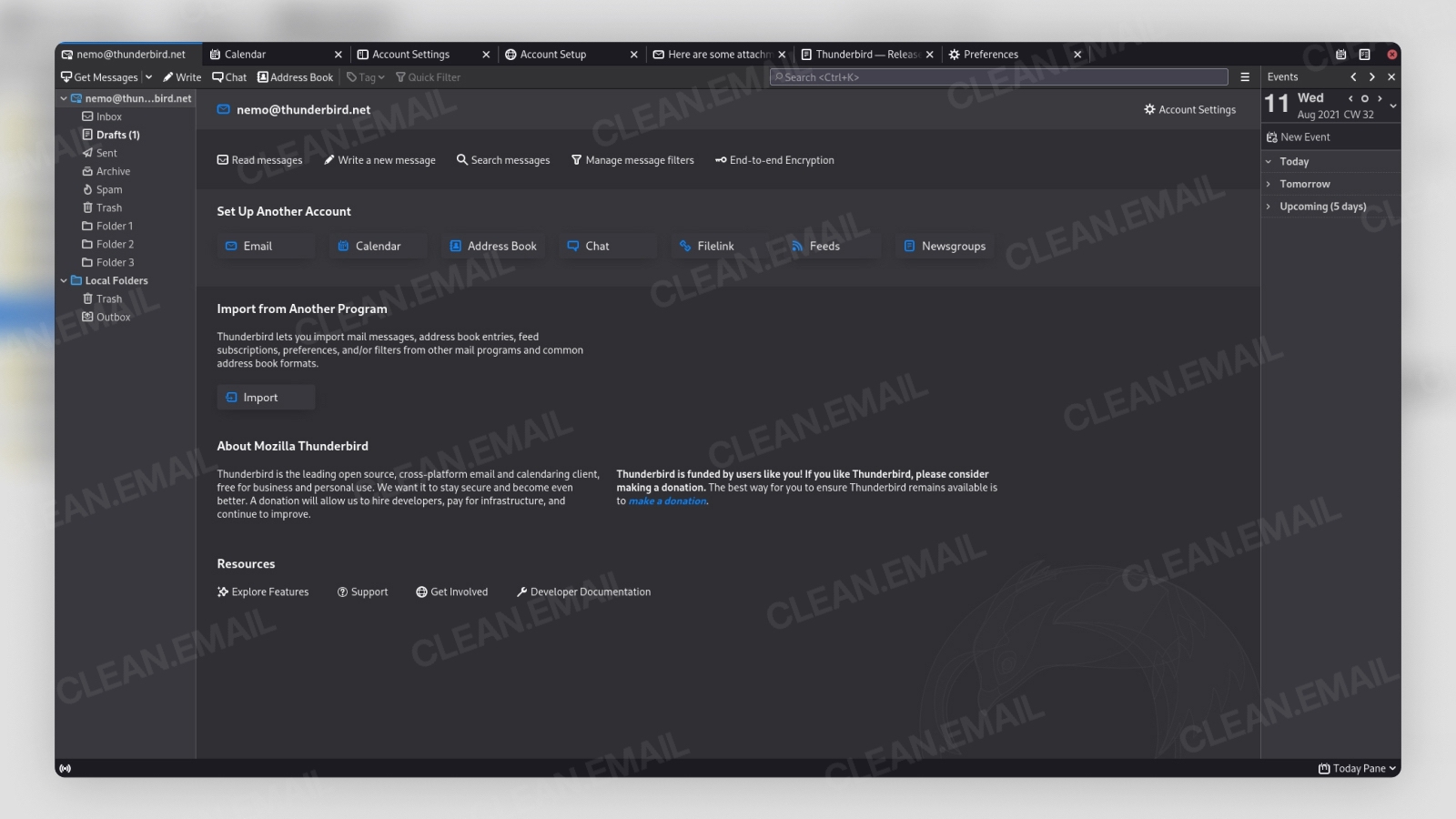Switch to the Calendar tab

(244, 54)
